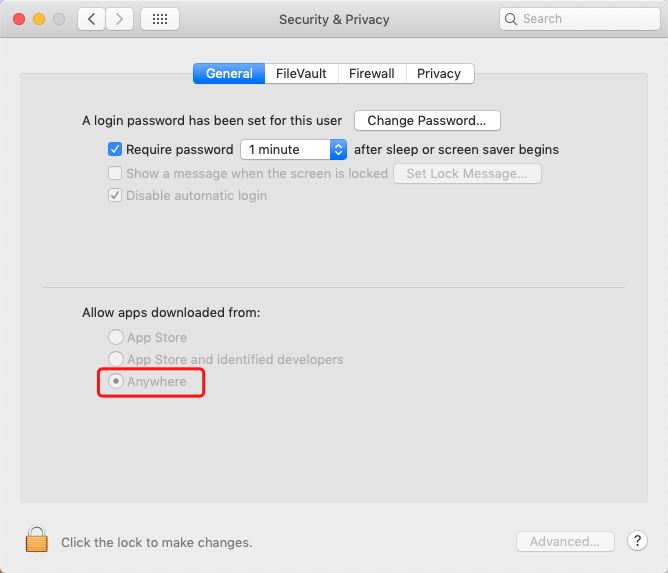Click the Set Lock Message button

[467, 174]
